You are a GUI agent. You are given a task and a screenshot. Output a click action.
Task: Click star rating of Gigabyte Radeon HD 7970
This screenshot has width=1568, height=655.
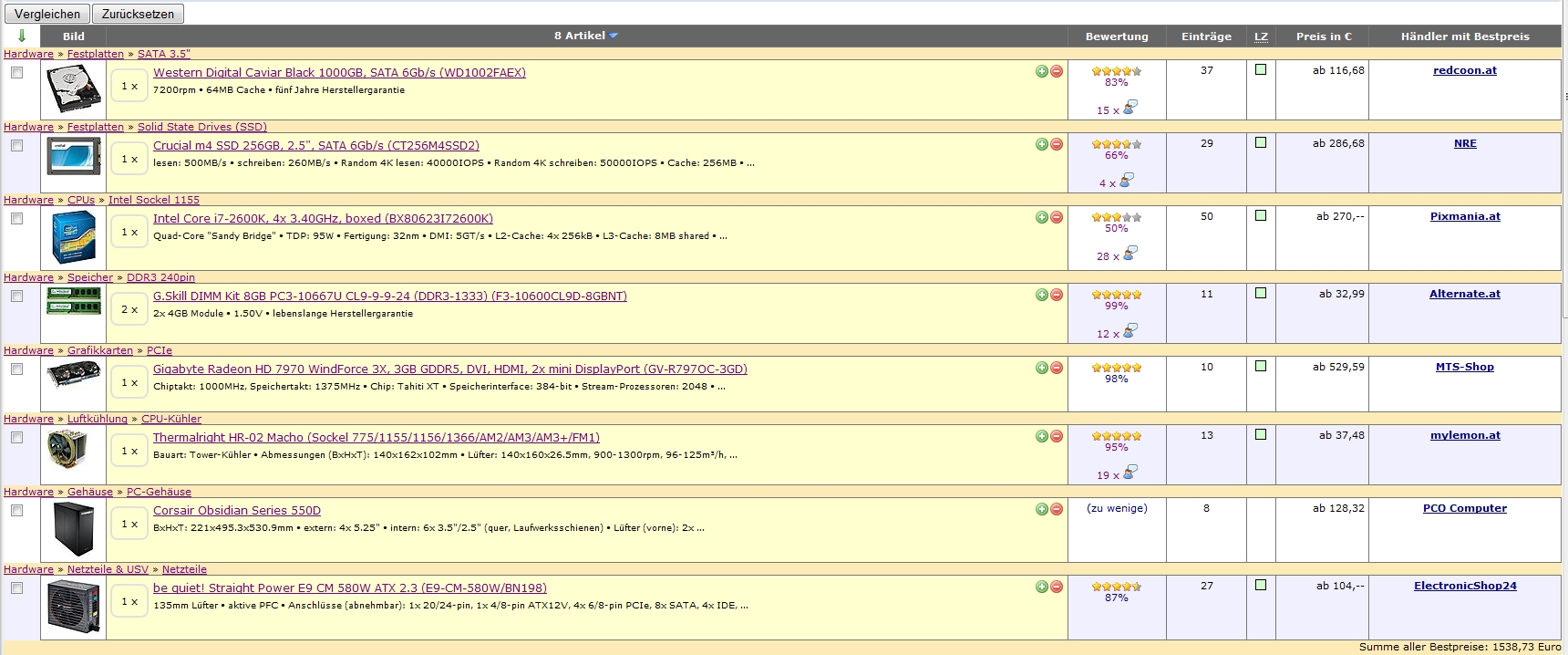1117,368
